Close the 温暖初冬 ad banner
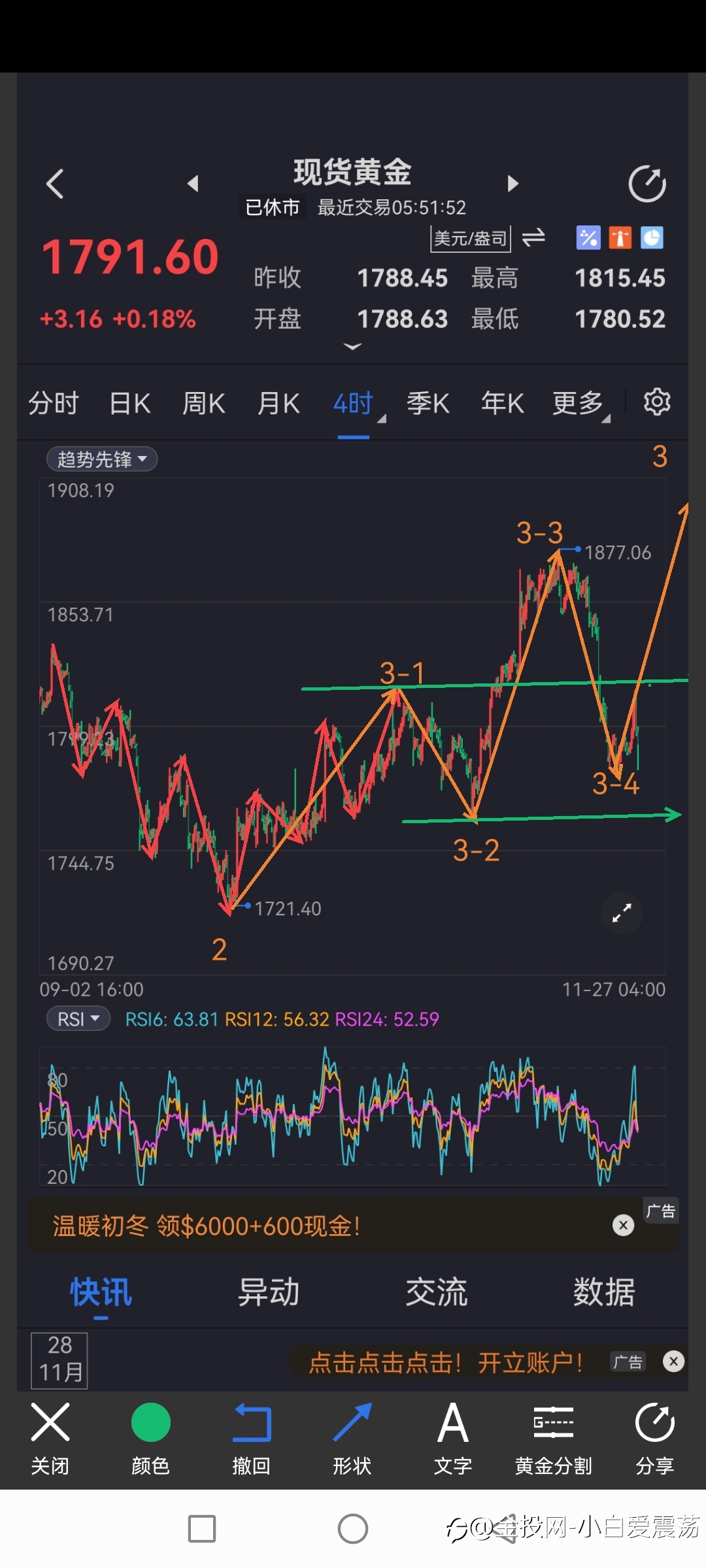 pyautogui.click(x=623, y=1225)
